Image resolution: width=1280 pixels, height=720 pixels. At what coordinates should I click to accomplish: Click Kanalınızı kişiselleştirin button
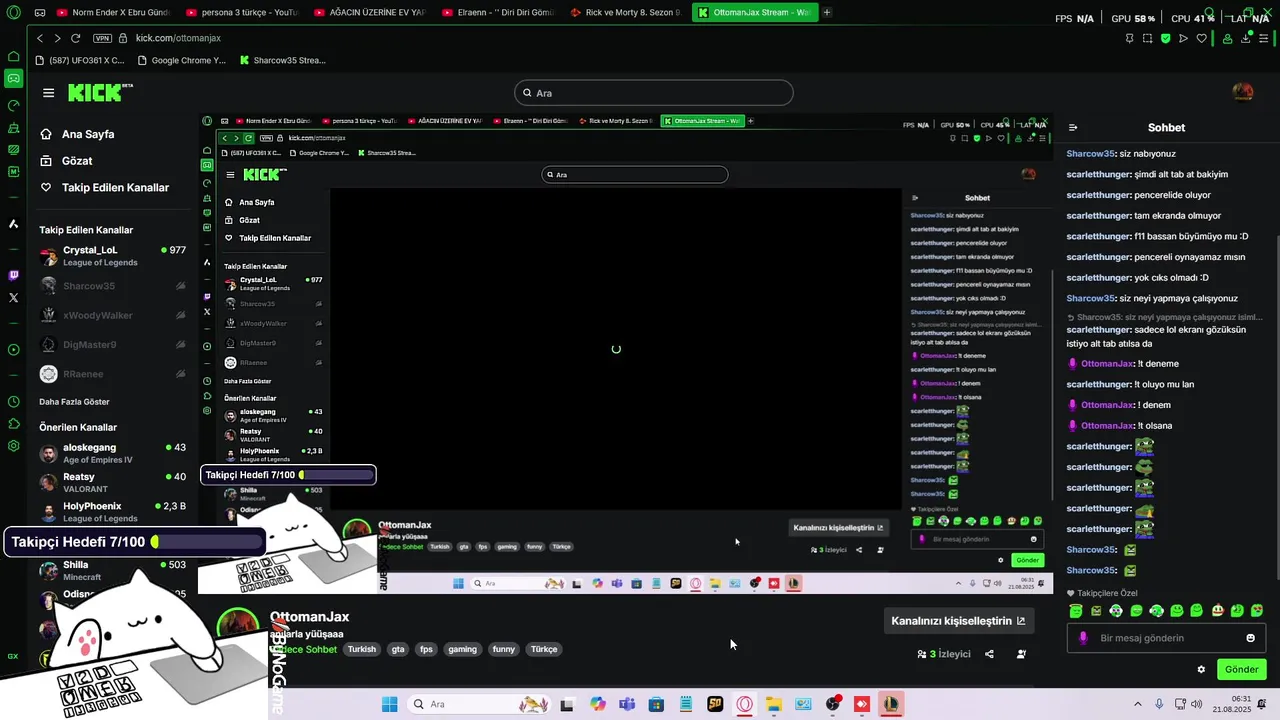click(958, 621)
